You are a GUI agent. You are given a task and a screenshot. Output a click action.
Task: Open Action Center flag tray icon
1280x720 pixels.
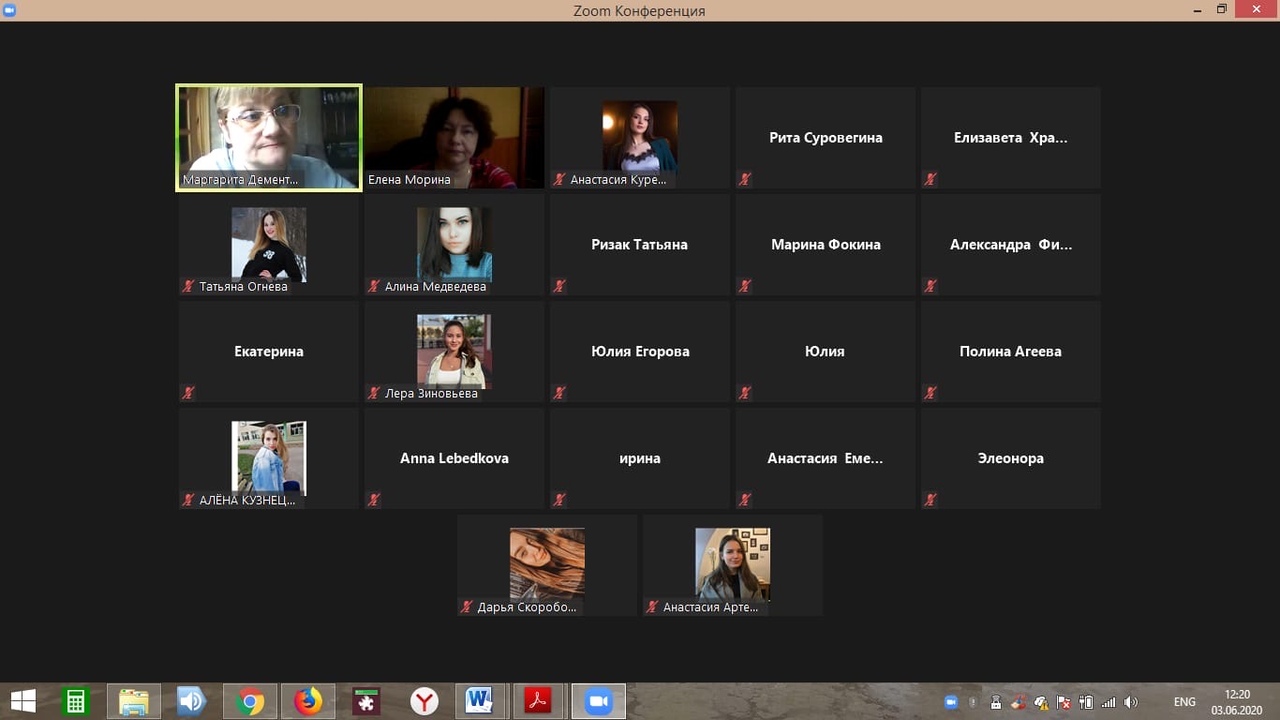coord(1064,702)
